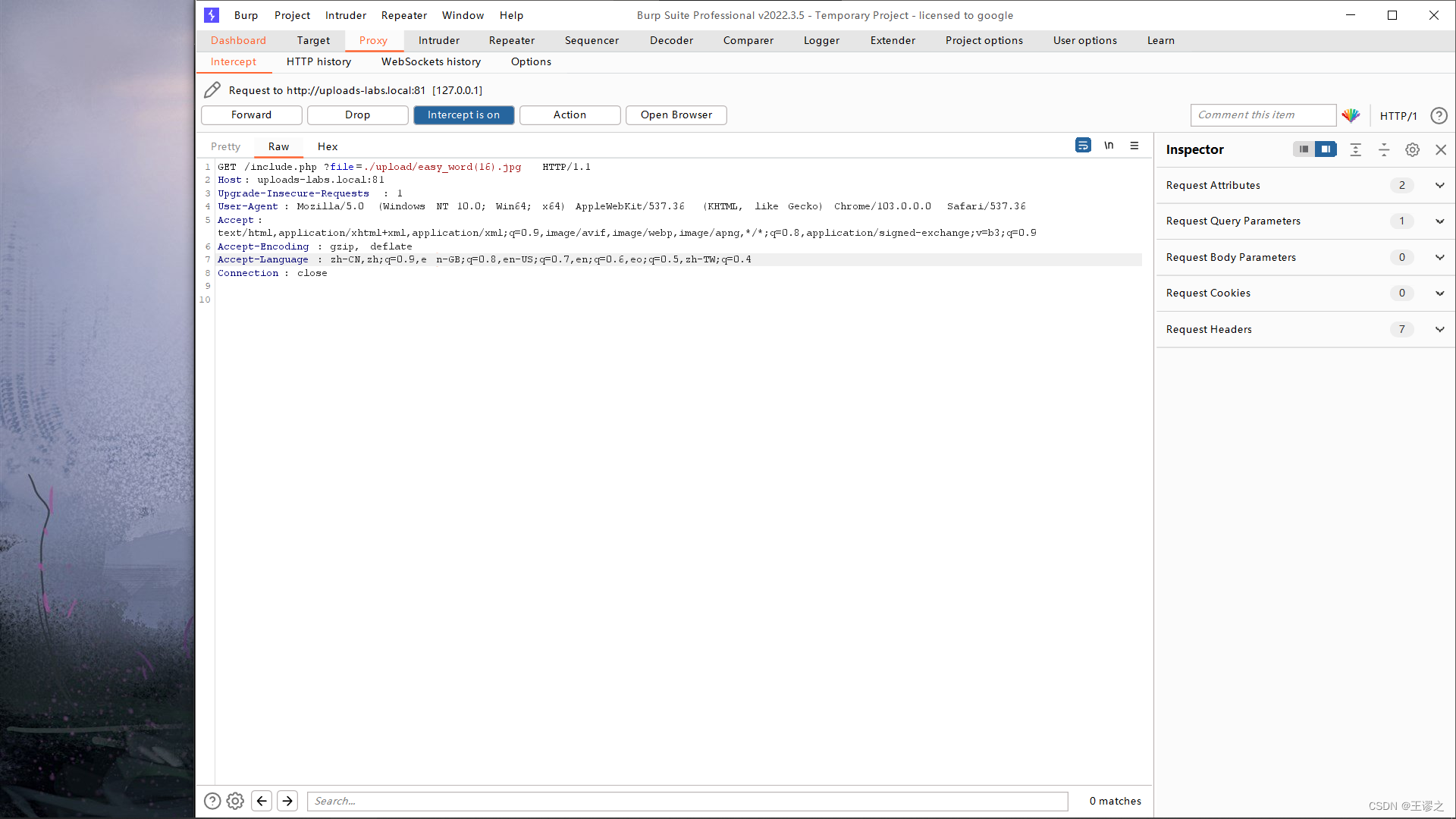Viewport: 1456px width, 819px height.
Task: Select the Hex view tab
Action: pyautogui.click(x=328, y=147)
